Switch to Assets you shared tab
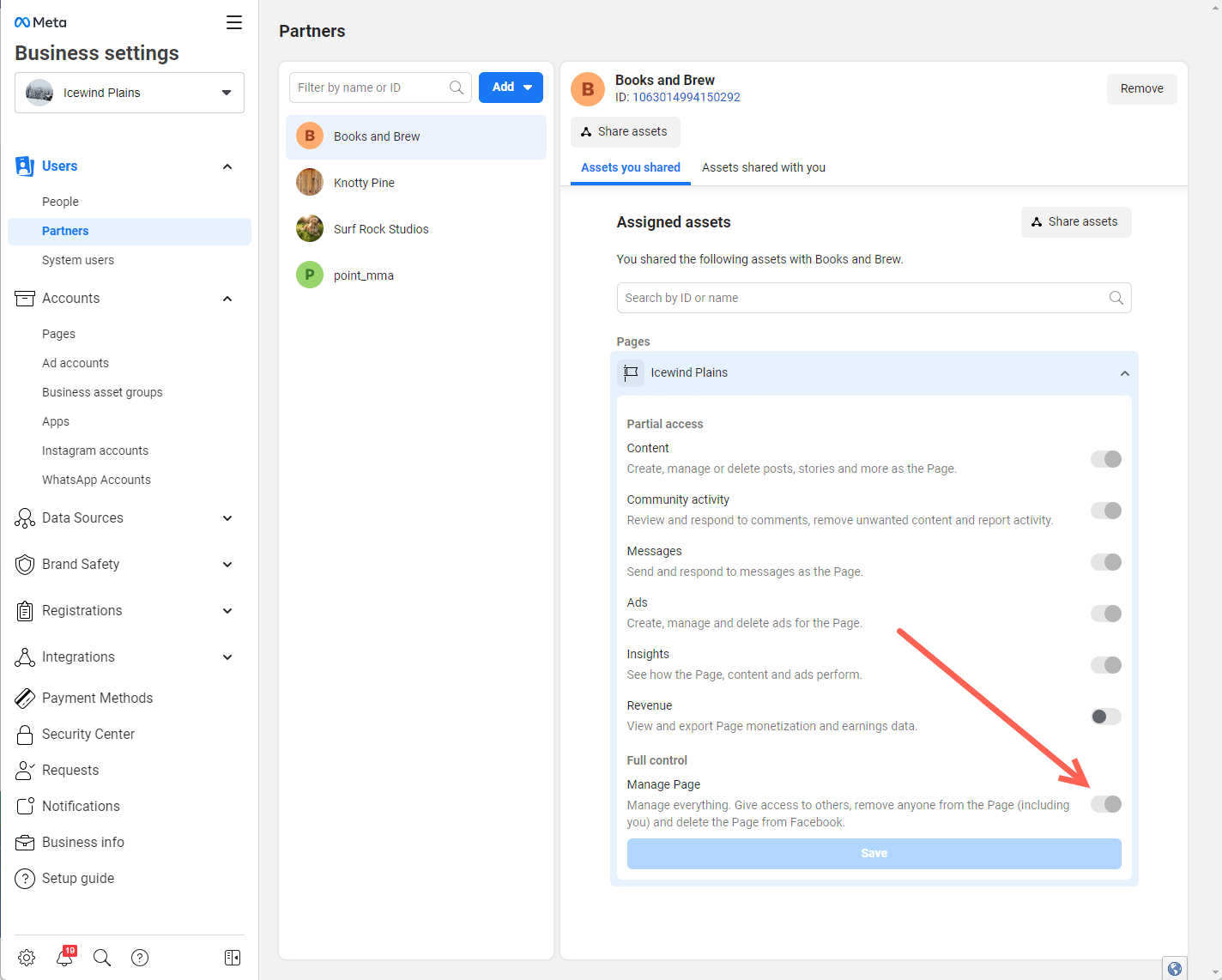1222x980 pixels. 631,167
